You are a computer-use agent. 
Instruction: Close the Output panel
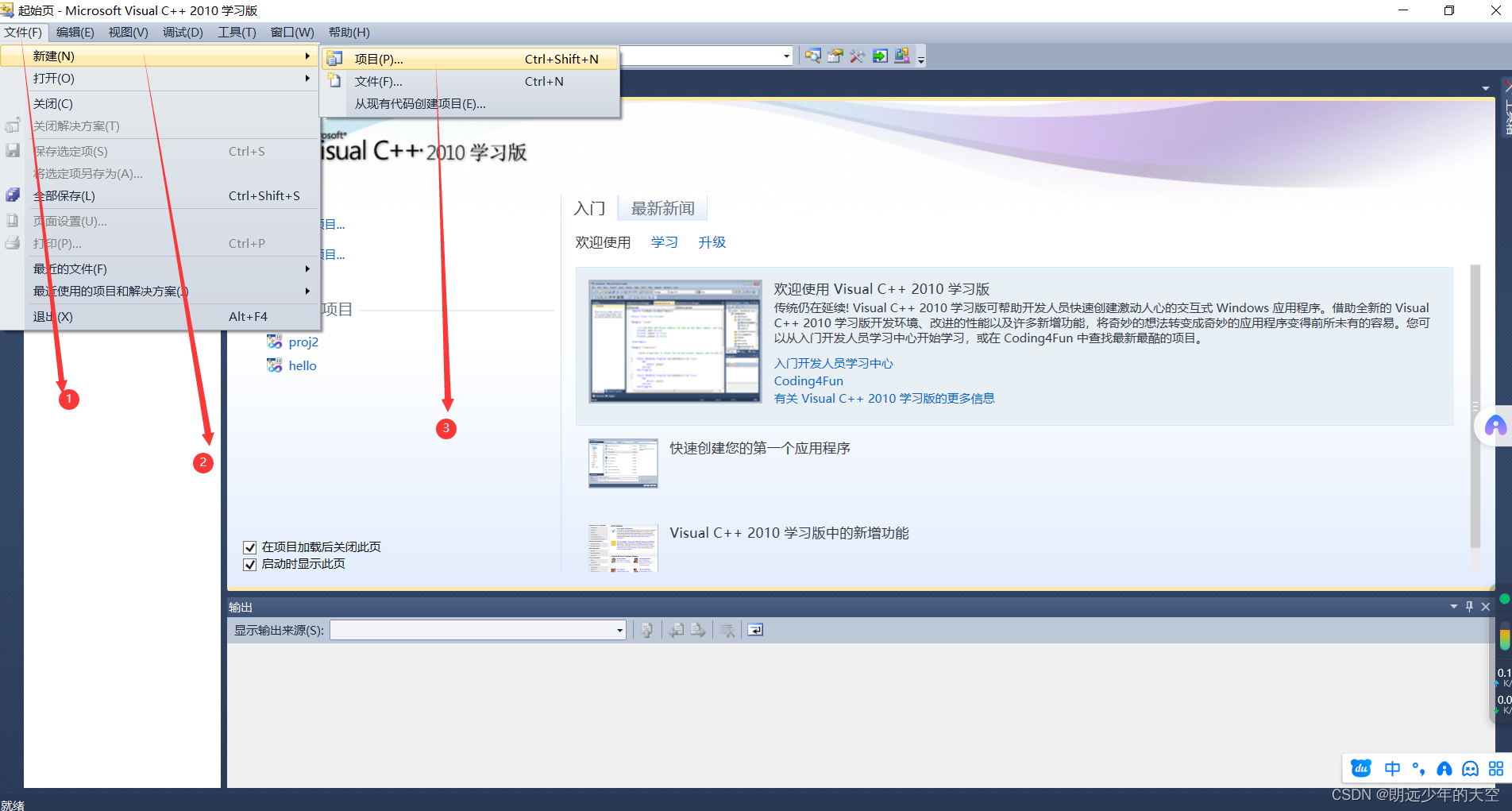[x=1486, y=607]
